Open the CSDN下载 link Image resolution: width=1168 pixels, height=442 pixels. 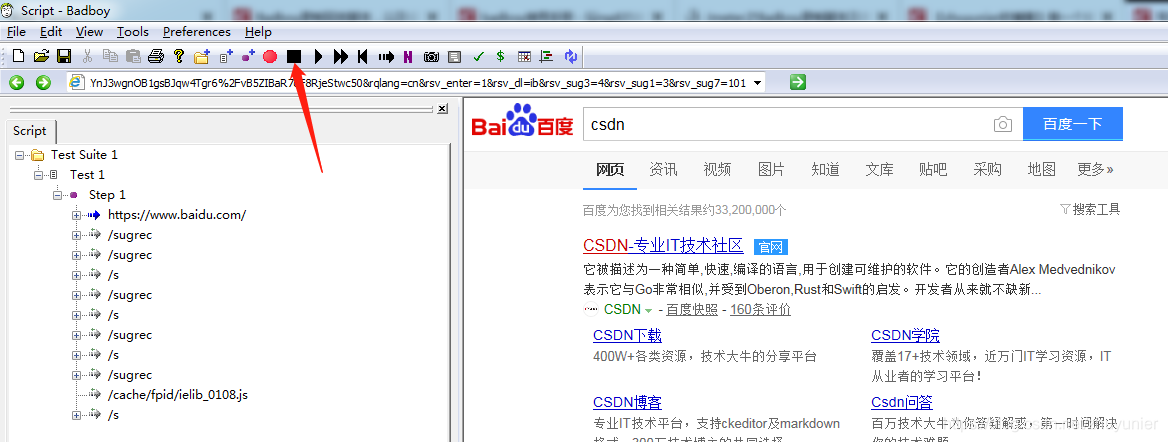point(627,335)
